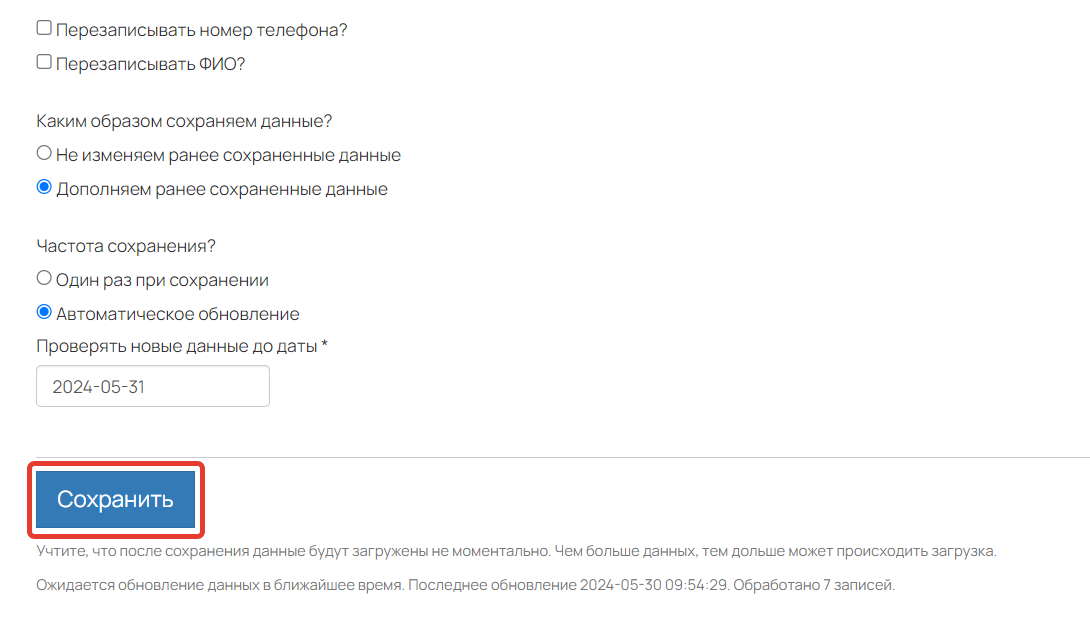Viewport: 1090px width, 620px height.
Task: Click the 'Не изменяем ранее сохраненные данные' label
Action: pyautogui.click(x=229, y=155)
